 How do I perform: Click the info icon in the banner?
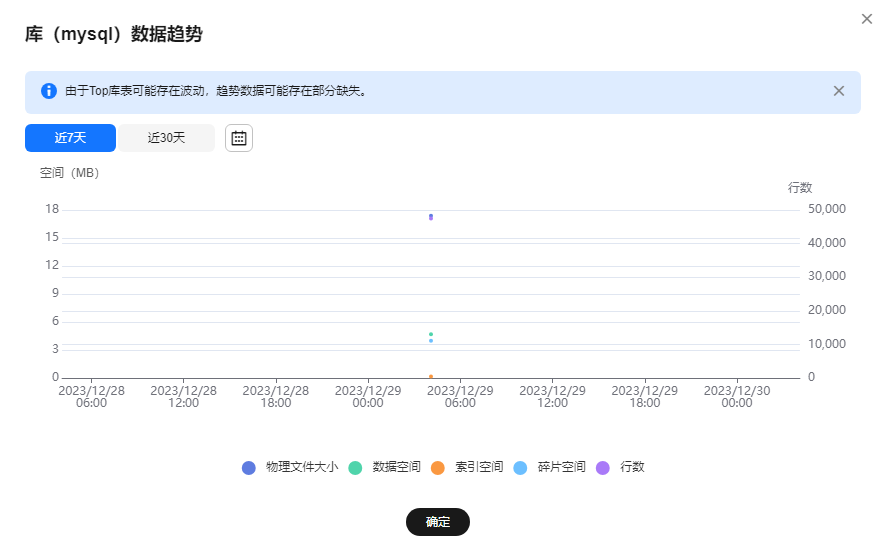[x=49, y=91]
